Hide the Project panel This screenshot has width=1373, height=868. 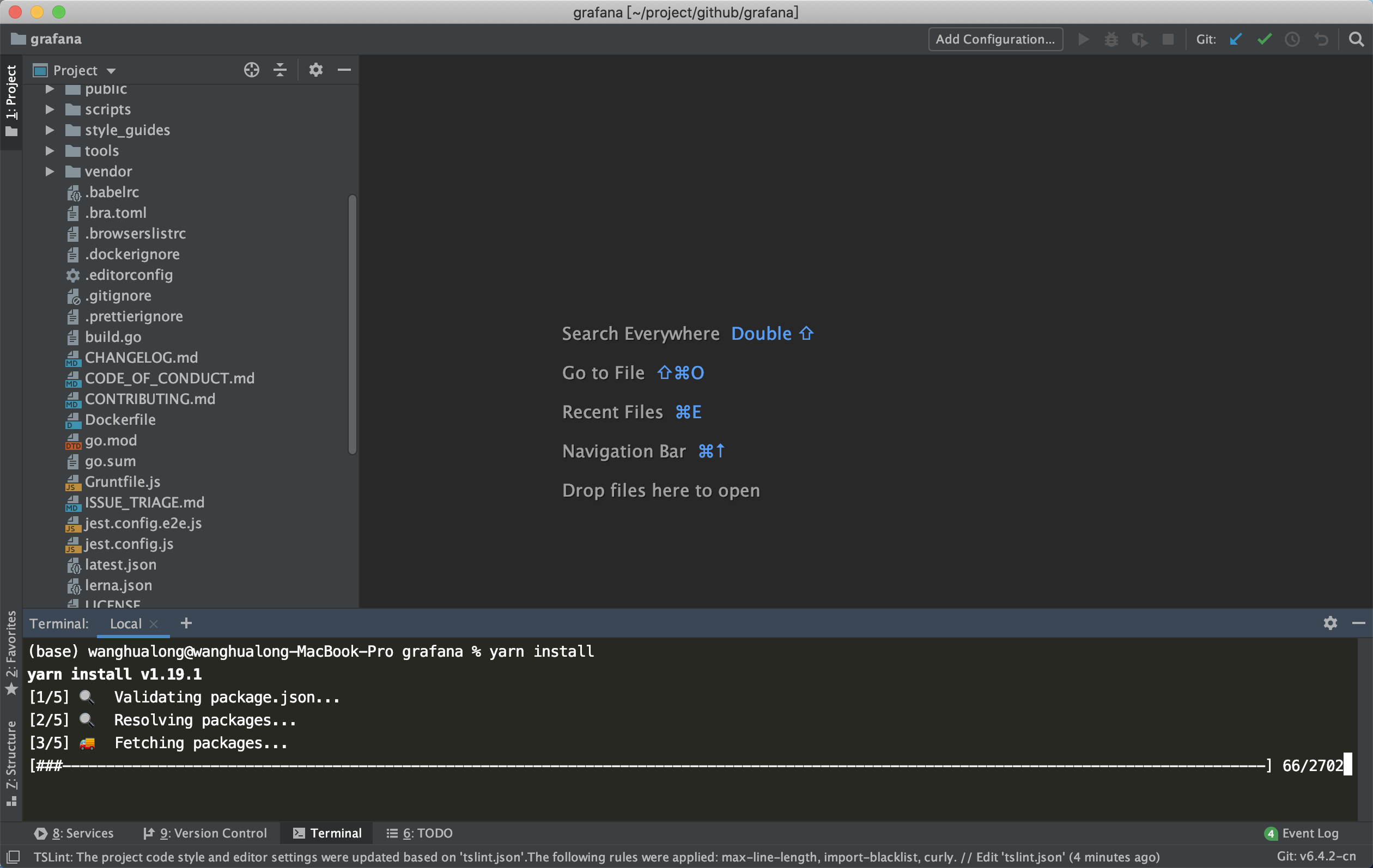point(344,70)
